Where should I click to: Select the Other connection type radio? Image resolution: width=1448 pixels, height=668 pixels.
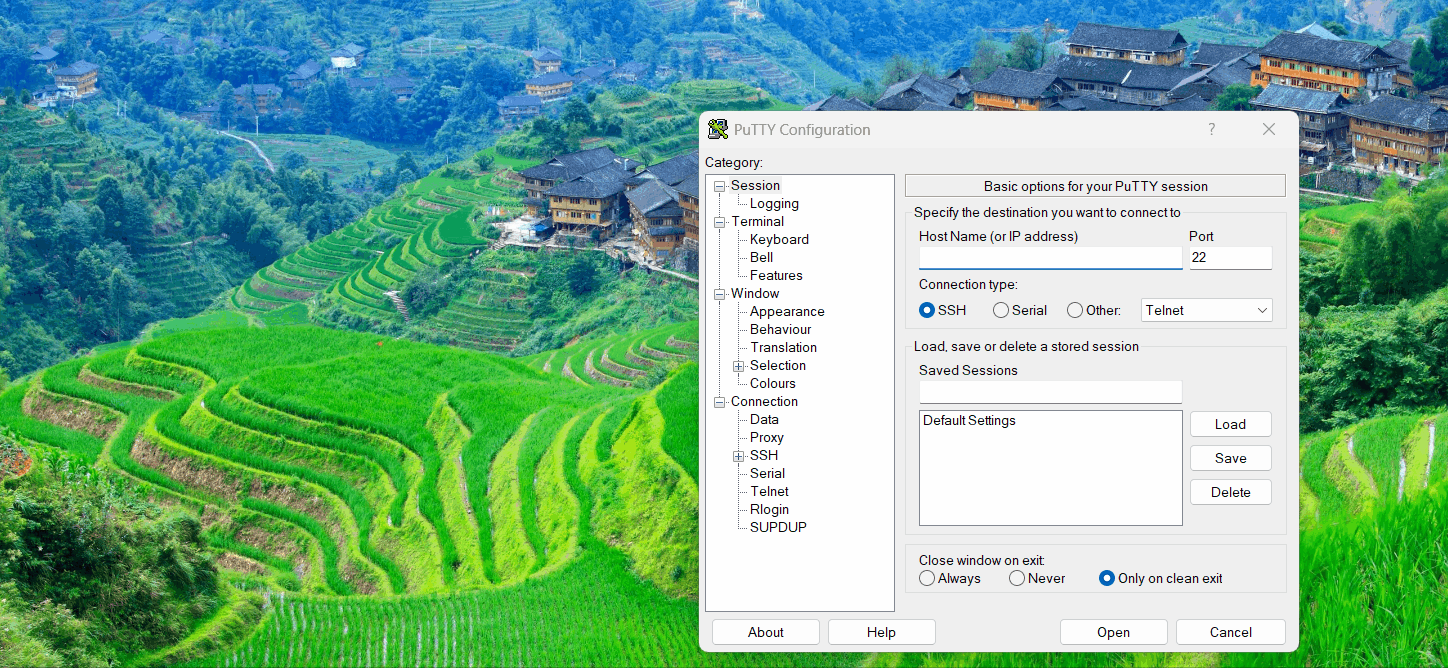tap(1075, 310)
